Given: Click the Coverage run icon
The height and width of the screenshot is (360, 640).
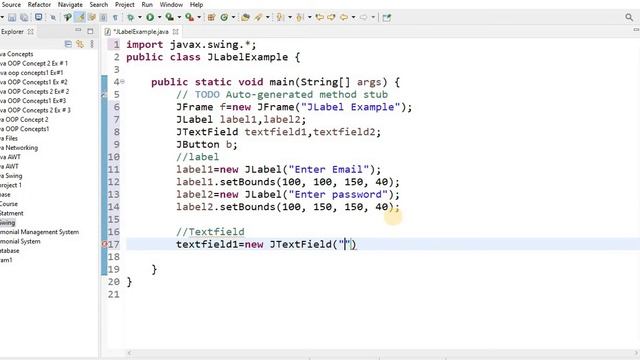Looking at the screenshot, I should coord(169,17).
